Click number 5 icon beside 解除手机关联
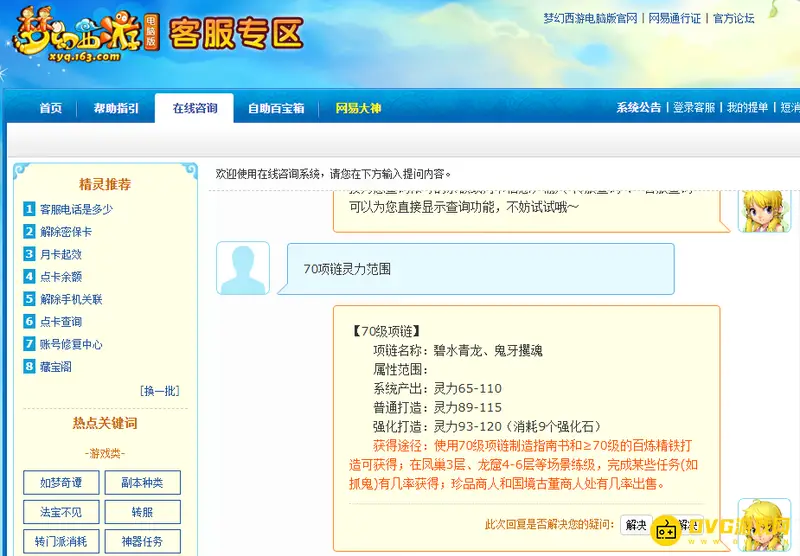Viewport: 800px width, 556px height. (x=29, y=298)
